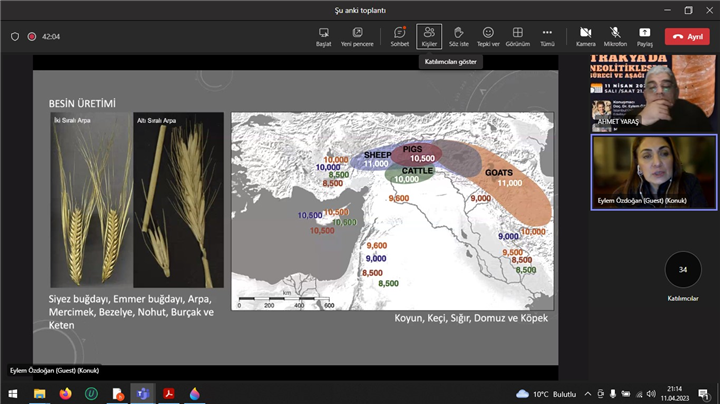720x404 pixels.
Task: Click the shield security icon
Action: 15,36
